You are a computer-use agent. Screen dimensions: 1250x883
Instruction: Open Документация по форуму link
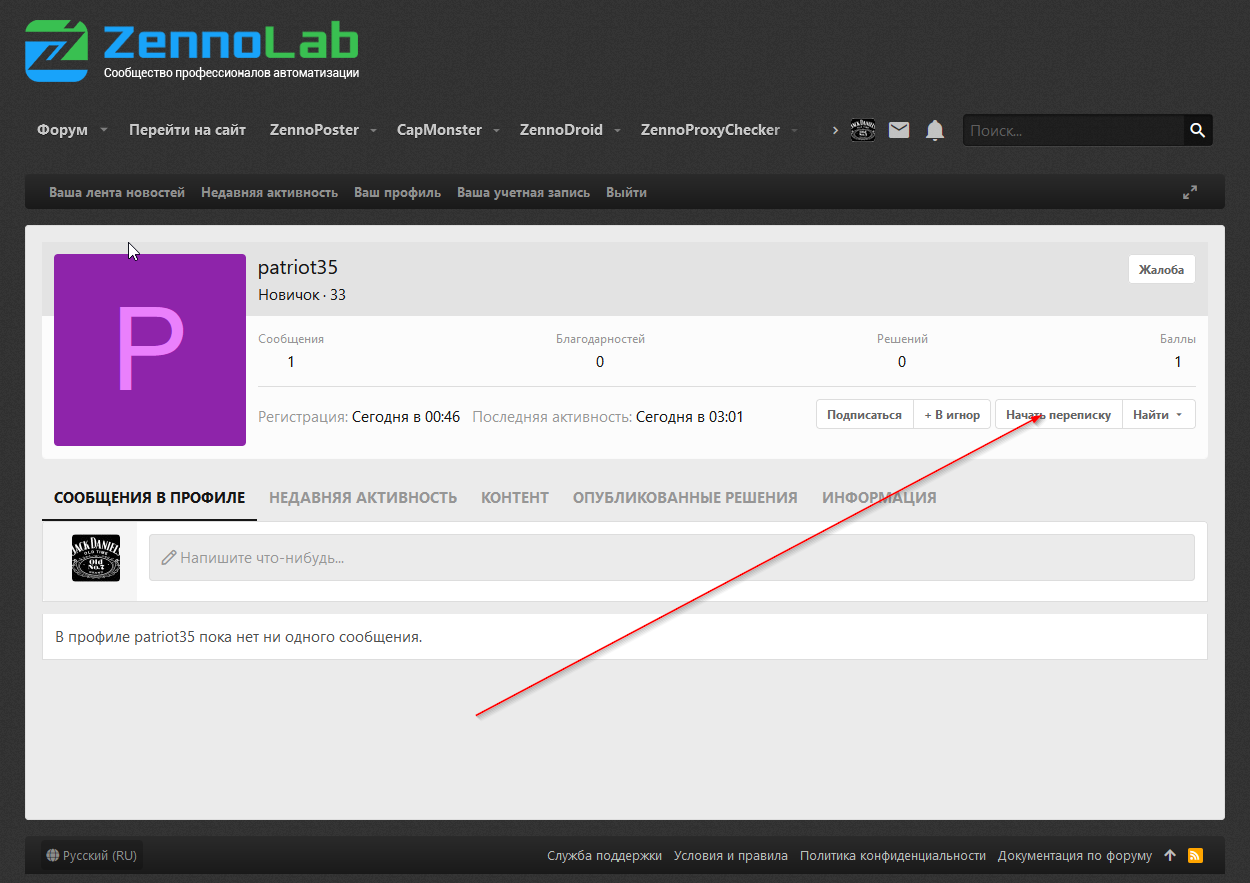tap(1075, 856)
